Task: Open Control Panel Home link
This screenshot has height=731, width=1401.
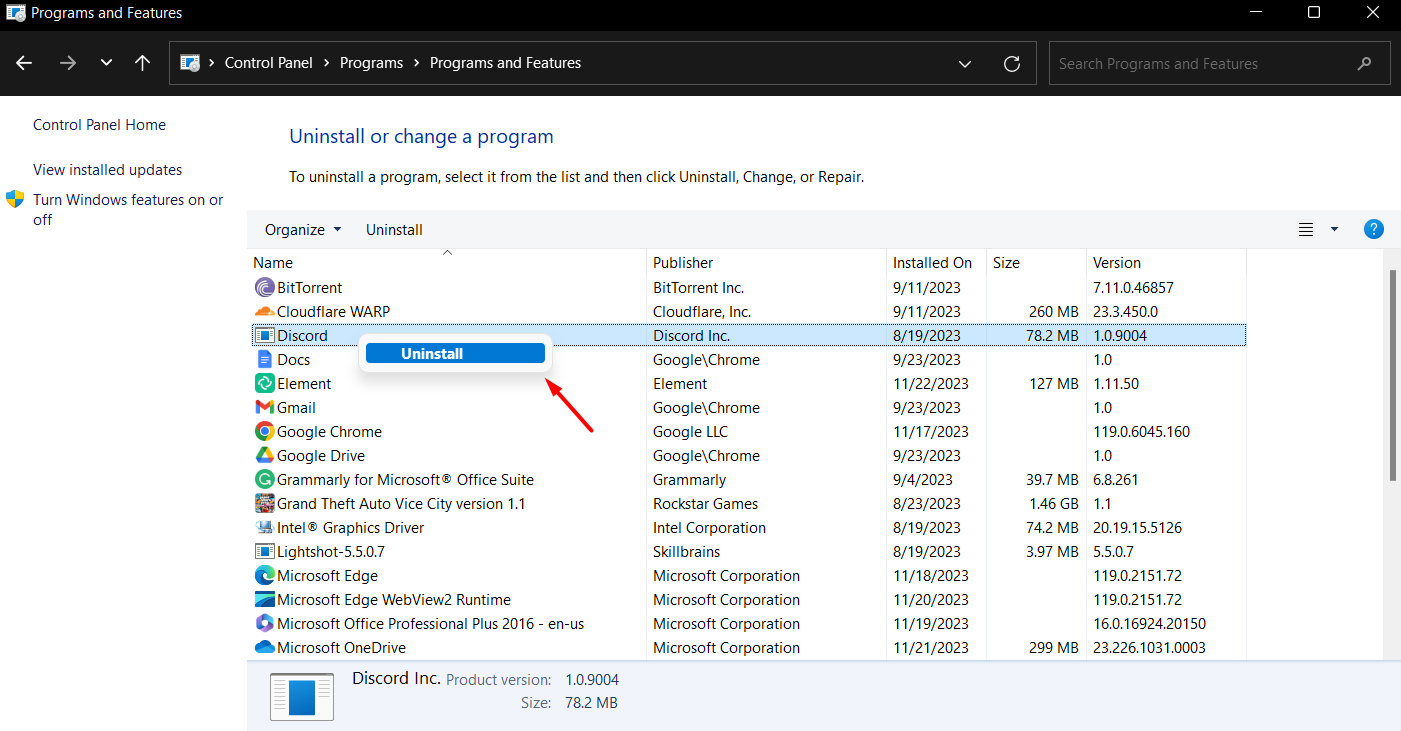Action: point(99,125)
